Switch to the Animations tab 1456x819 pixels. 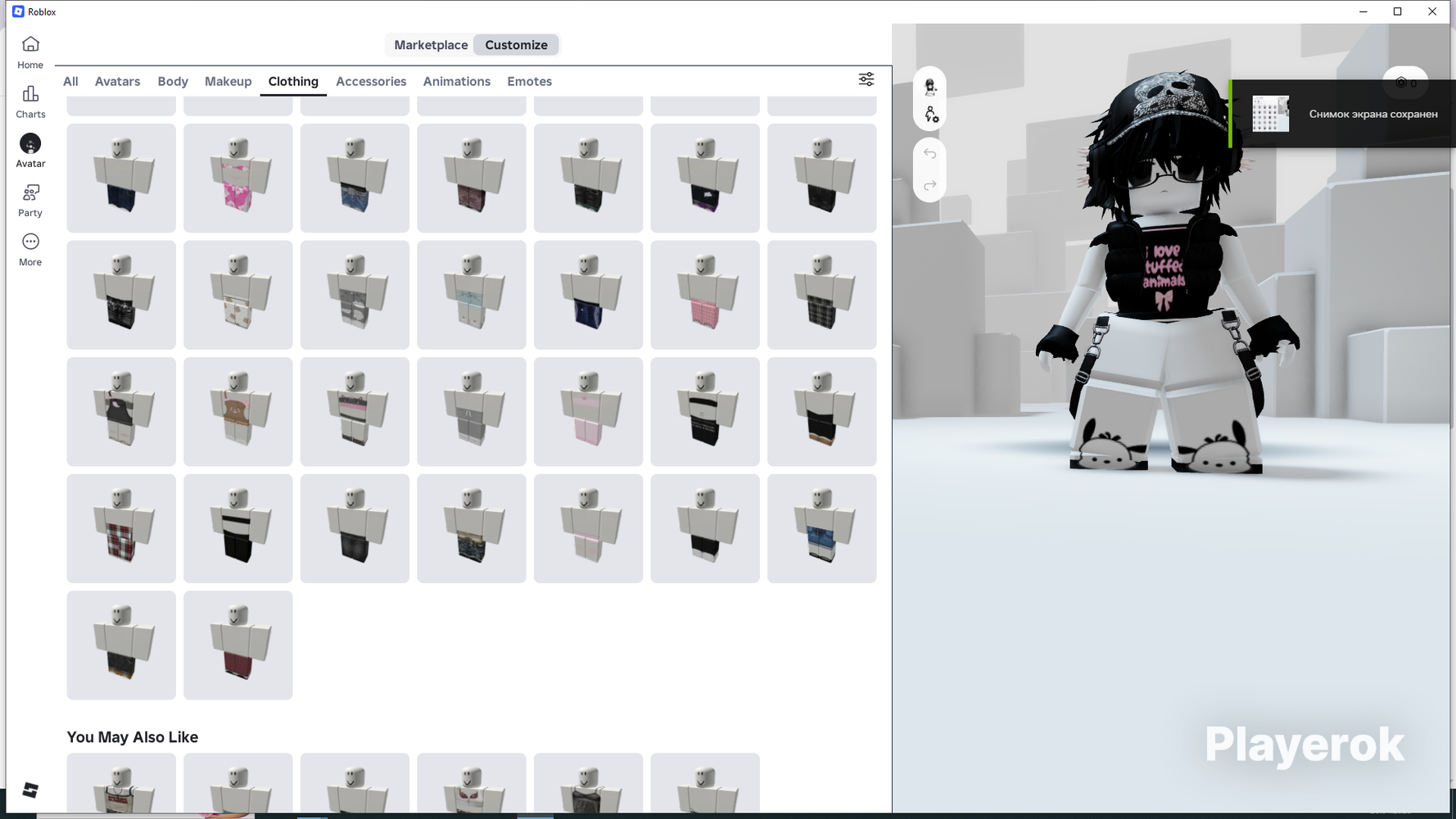(457, 81)
